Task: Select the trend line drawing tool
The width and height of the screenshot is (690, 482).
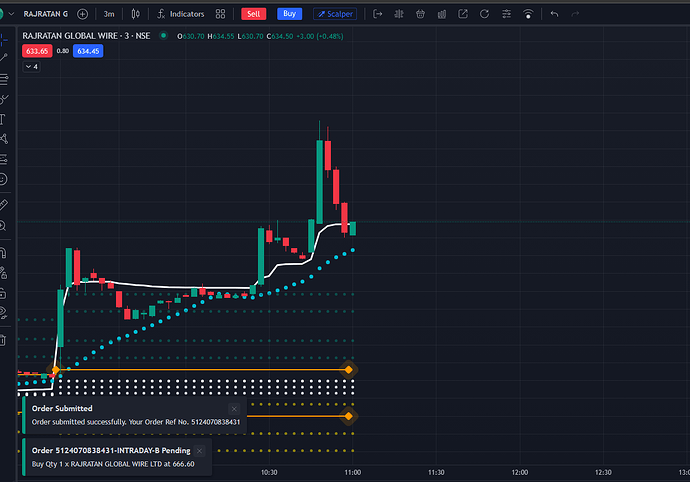Action: pyautogui.click(x=4, y=58)
